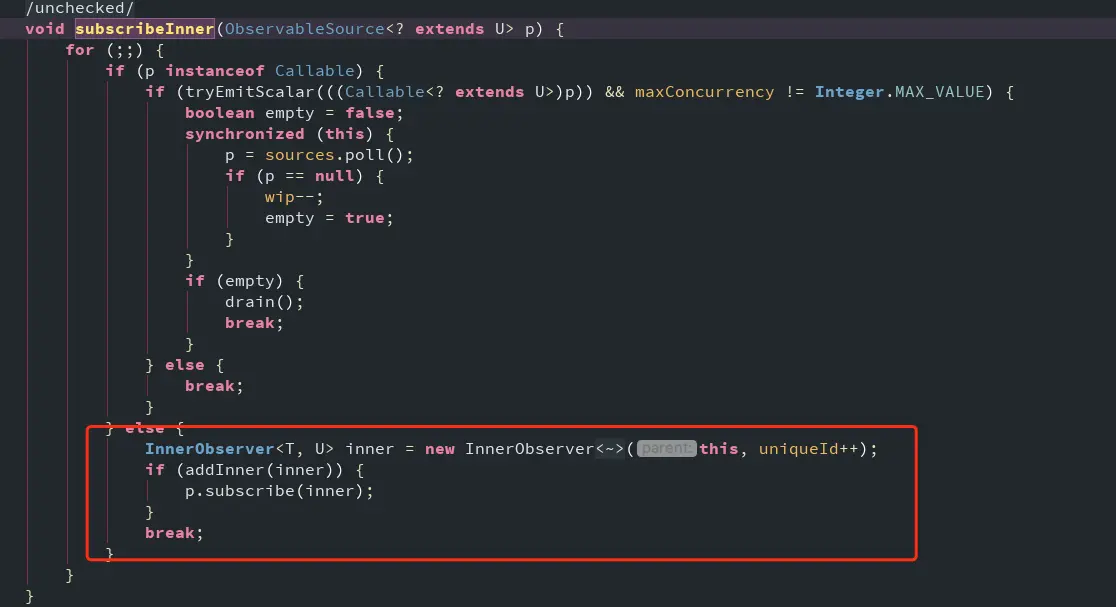Click the 'if (empty)' condition
Image resolution: width=1116 pixels, height=607 pixels.
234,281
